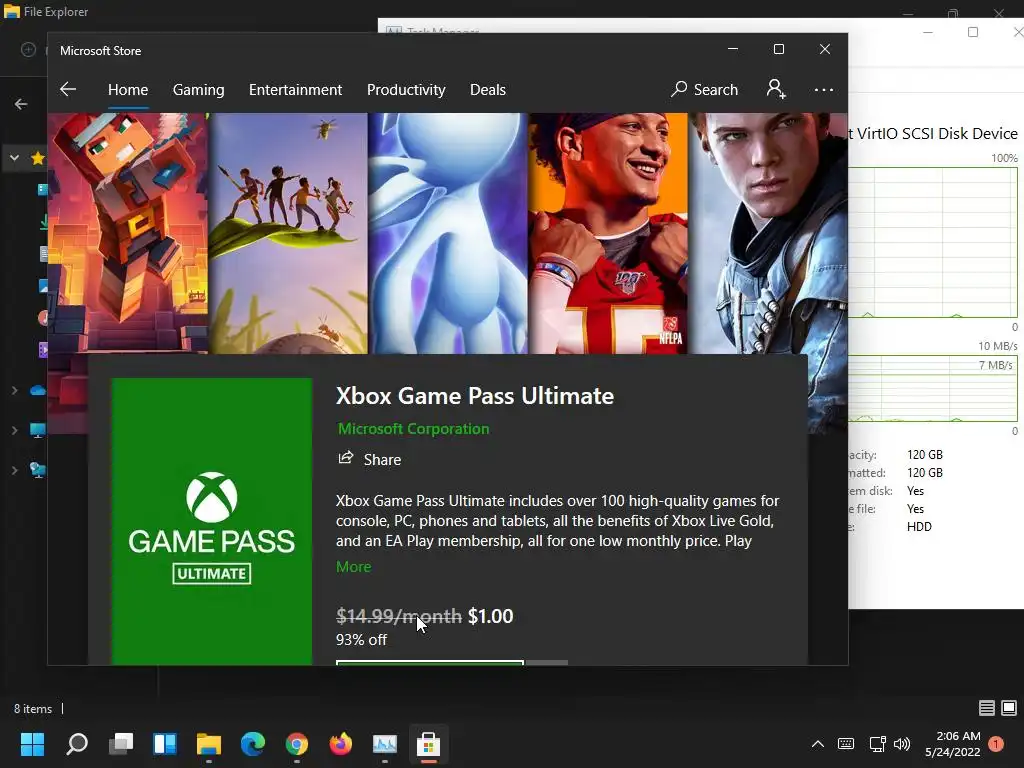Click the disk transfer rate graph

click(x=933, y=388)
